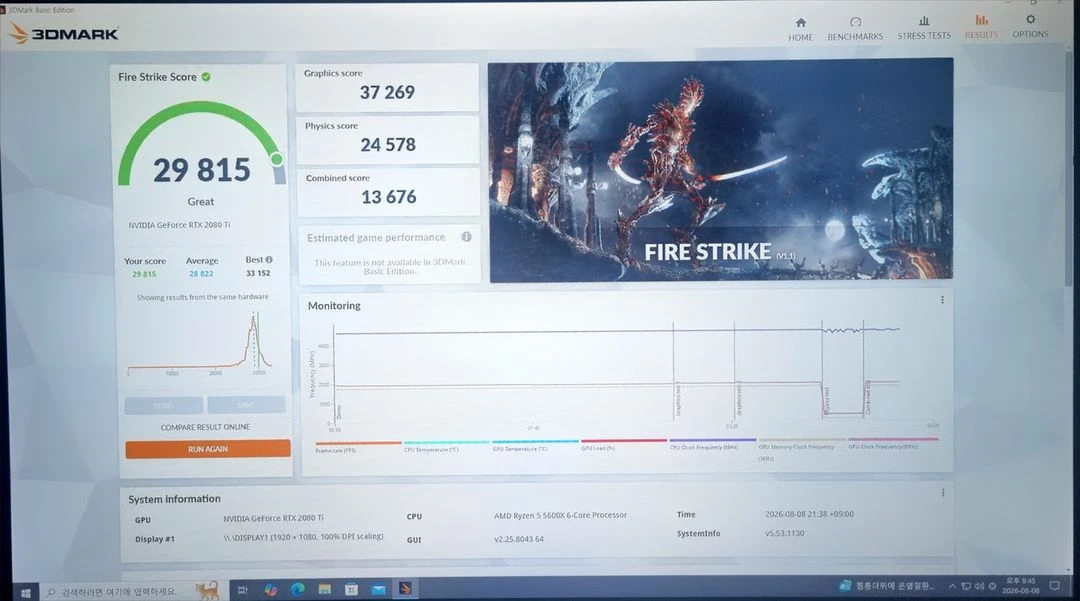The image size is (1080, 601).
Task: Open Compare Result Online link
Action: [x=205, y=427]
